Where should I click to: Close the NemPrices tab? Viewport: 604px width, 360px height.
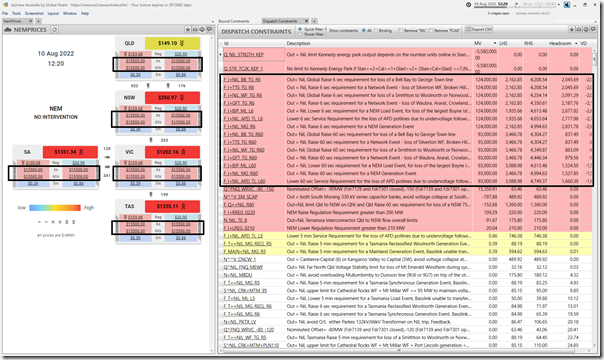(31, 21)
